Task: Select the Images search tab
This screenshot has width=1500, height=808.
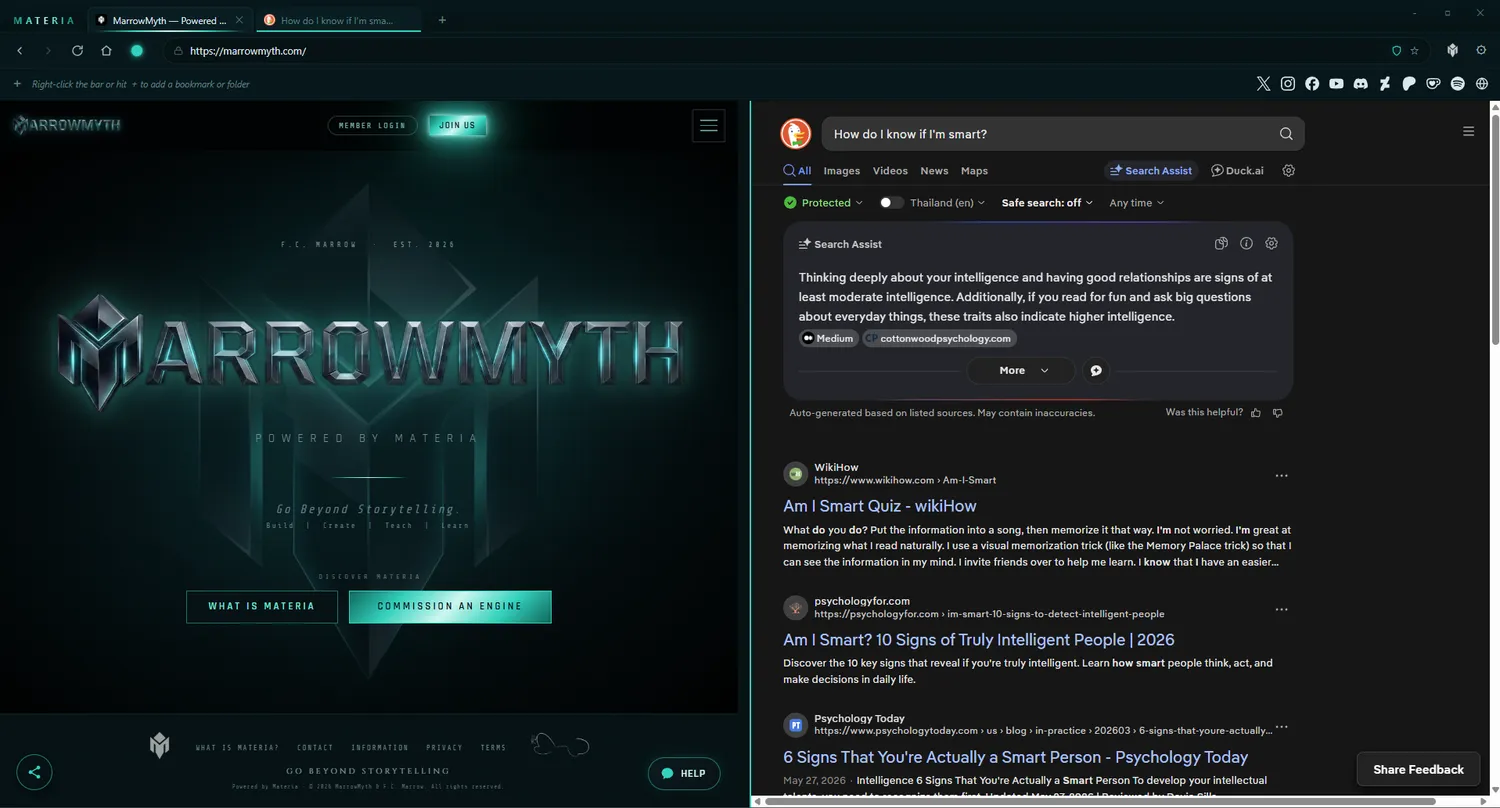Action: (842, 171)
